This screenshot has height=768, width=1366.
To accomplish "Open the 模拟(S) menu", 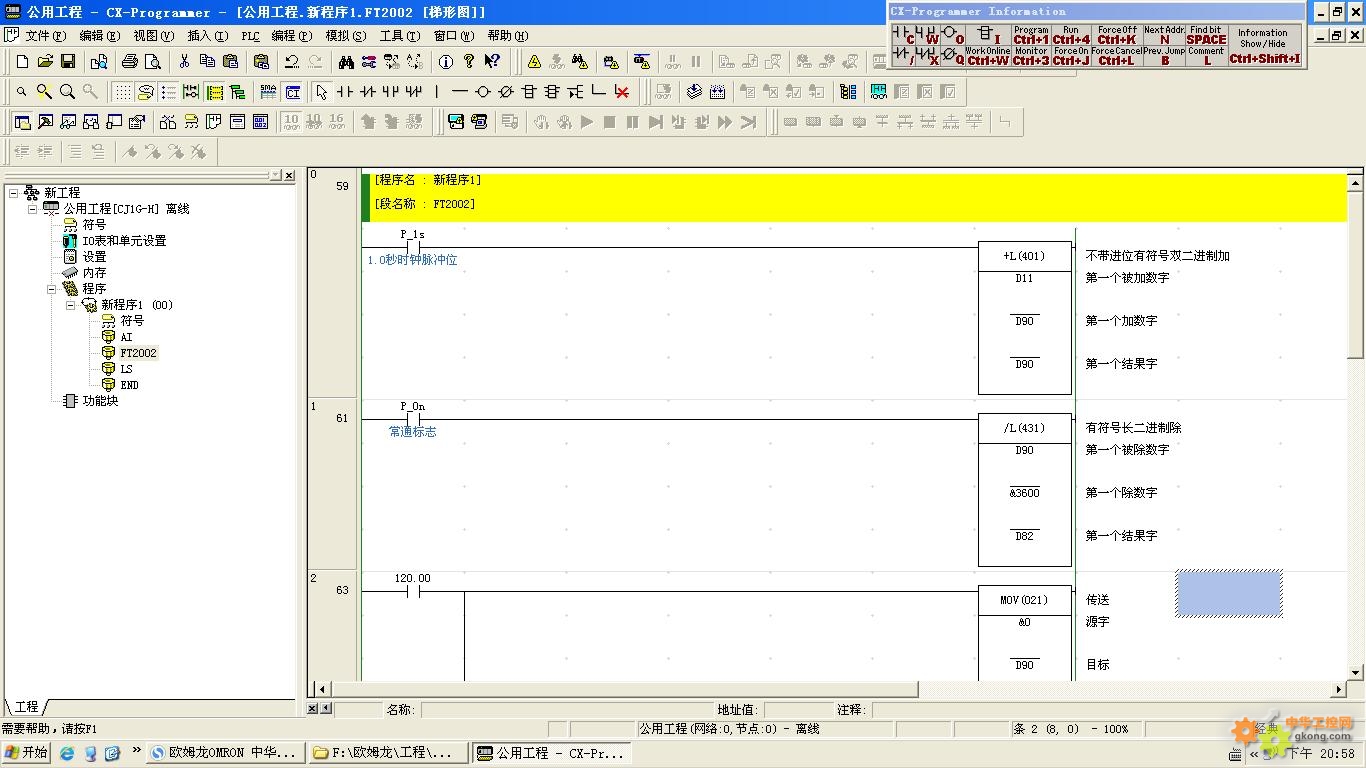I will (x=346, y=36).
